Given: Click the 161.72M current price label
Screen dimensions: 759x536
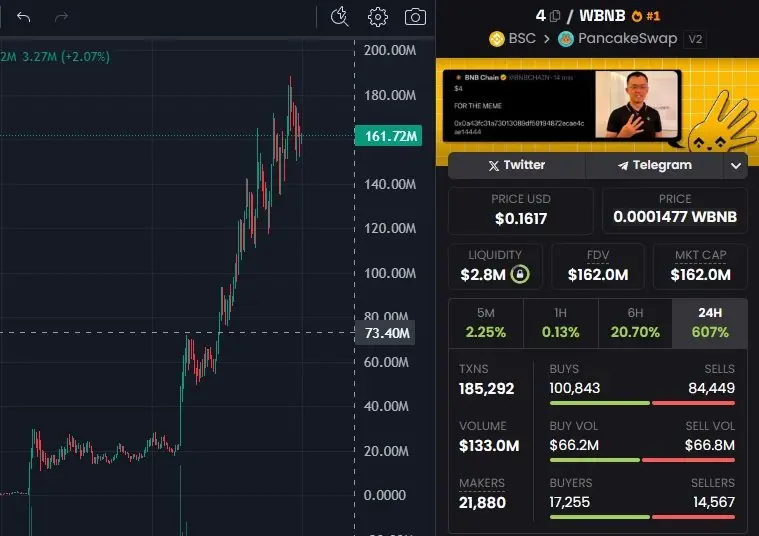Looking at the screenshot, I should 388,136.
